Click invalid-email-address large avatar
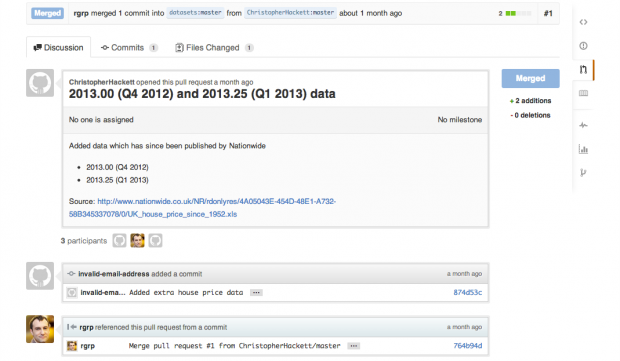The height and width of the screenshot is (361, 620). 40,276
